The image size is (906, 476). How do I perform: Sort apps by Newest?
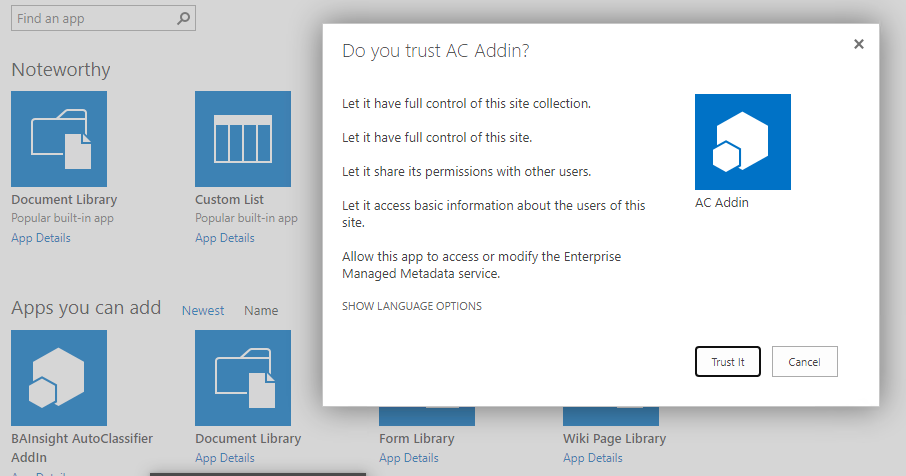(203, 311)
